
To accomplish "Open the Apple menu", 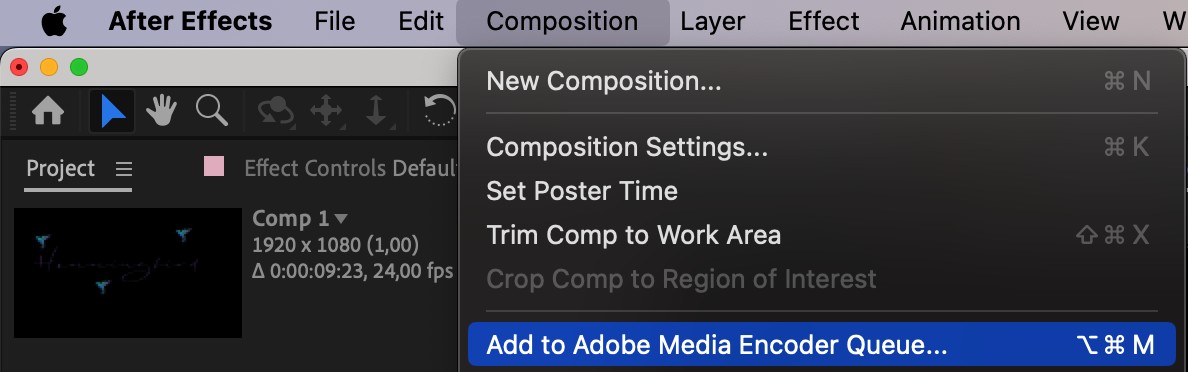I will click(54, 21).
